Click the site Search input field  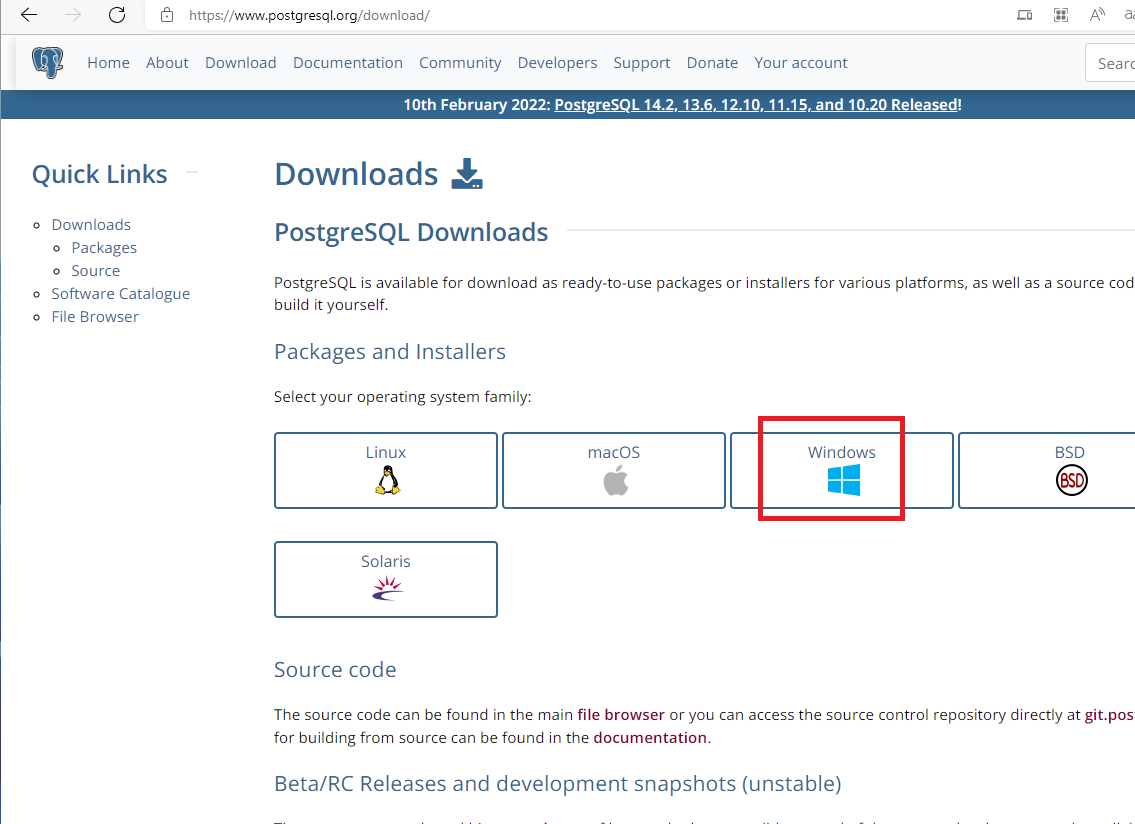[x=1110, y=63]
